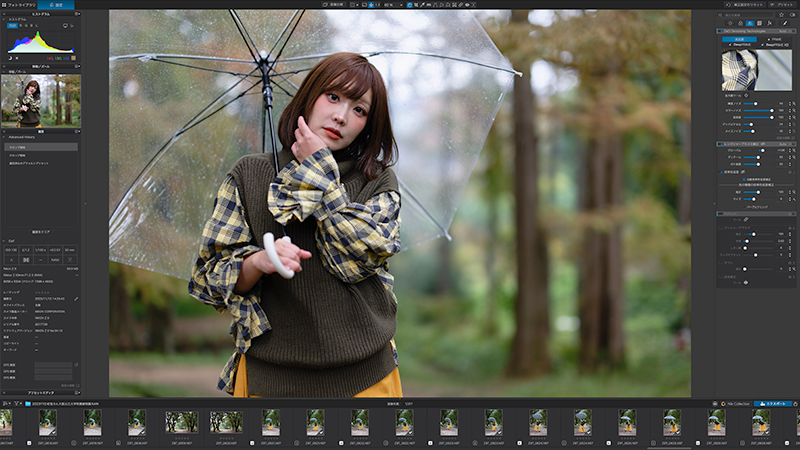Image resolution: width=800 pixels, height=450 pixels.
Task: Flip the switch right of the favorites star
Action: [792, 15]
